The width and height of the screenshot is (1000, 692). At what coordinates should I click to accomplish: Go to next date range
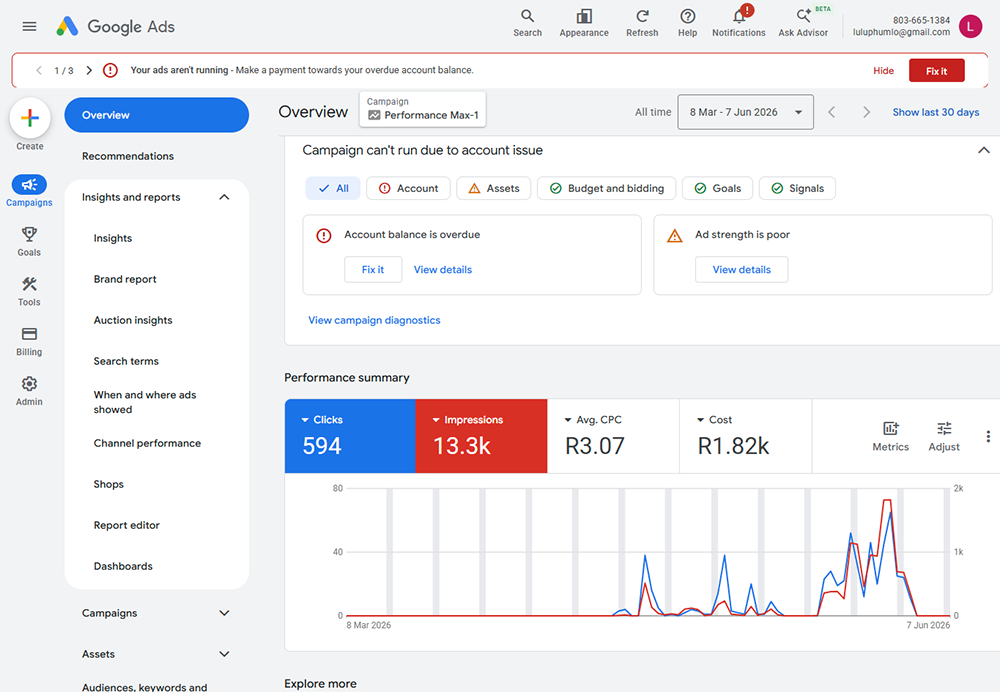(866, 112)
